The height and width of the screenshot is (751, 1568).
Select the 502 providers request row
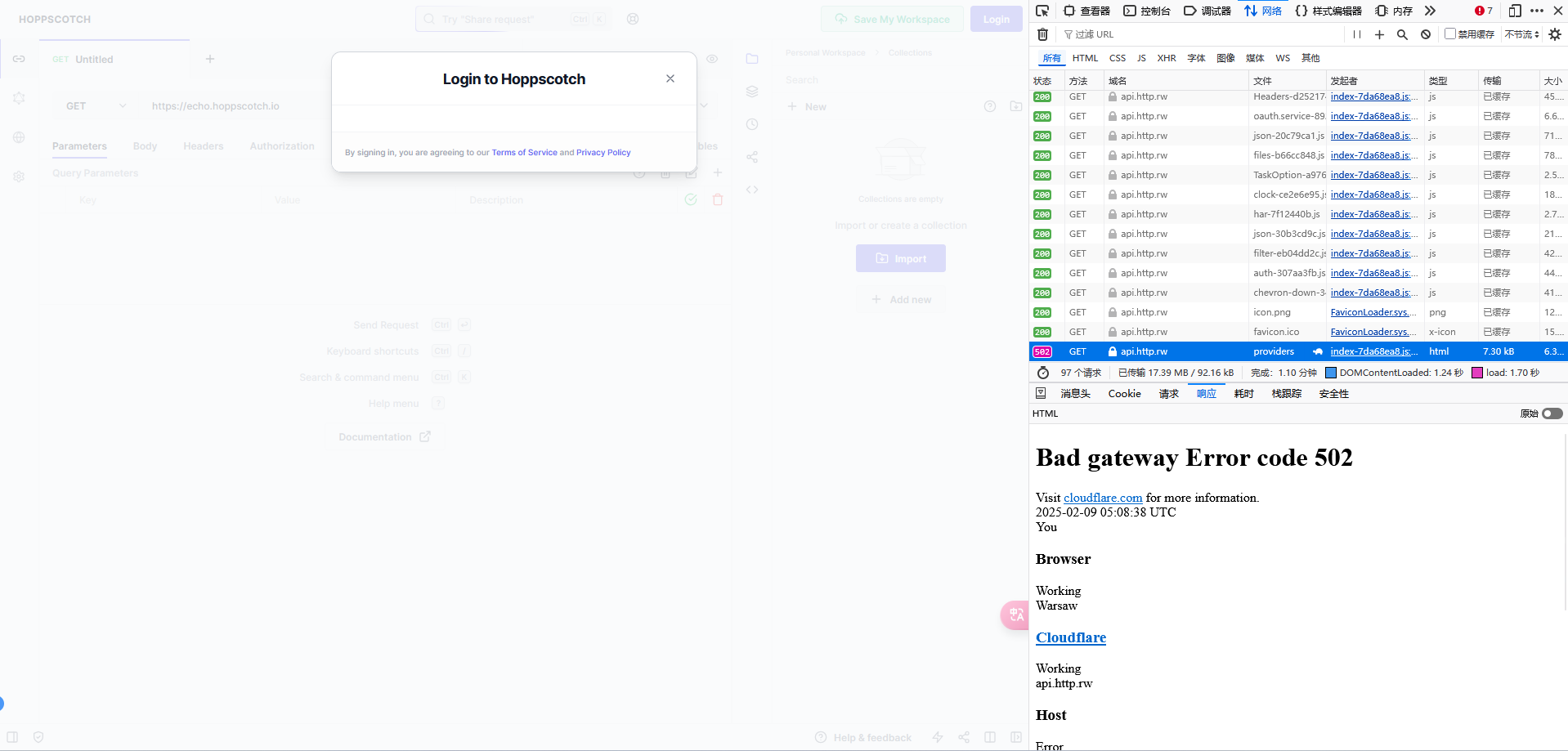1298,351
